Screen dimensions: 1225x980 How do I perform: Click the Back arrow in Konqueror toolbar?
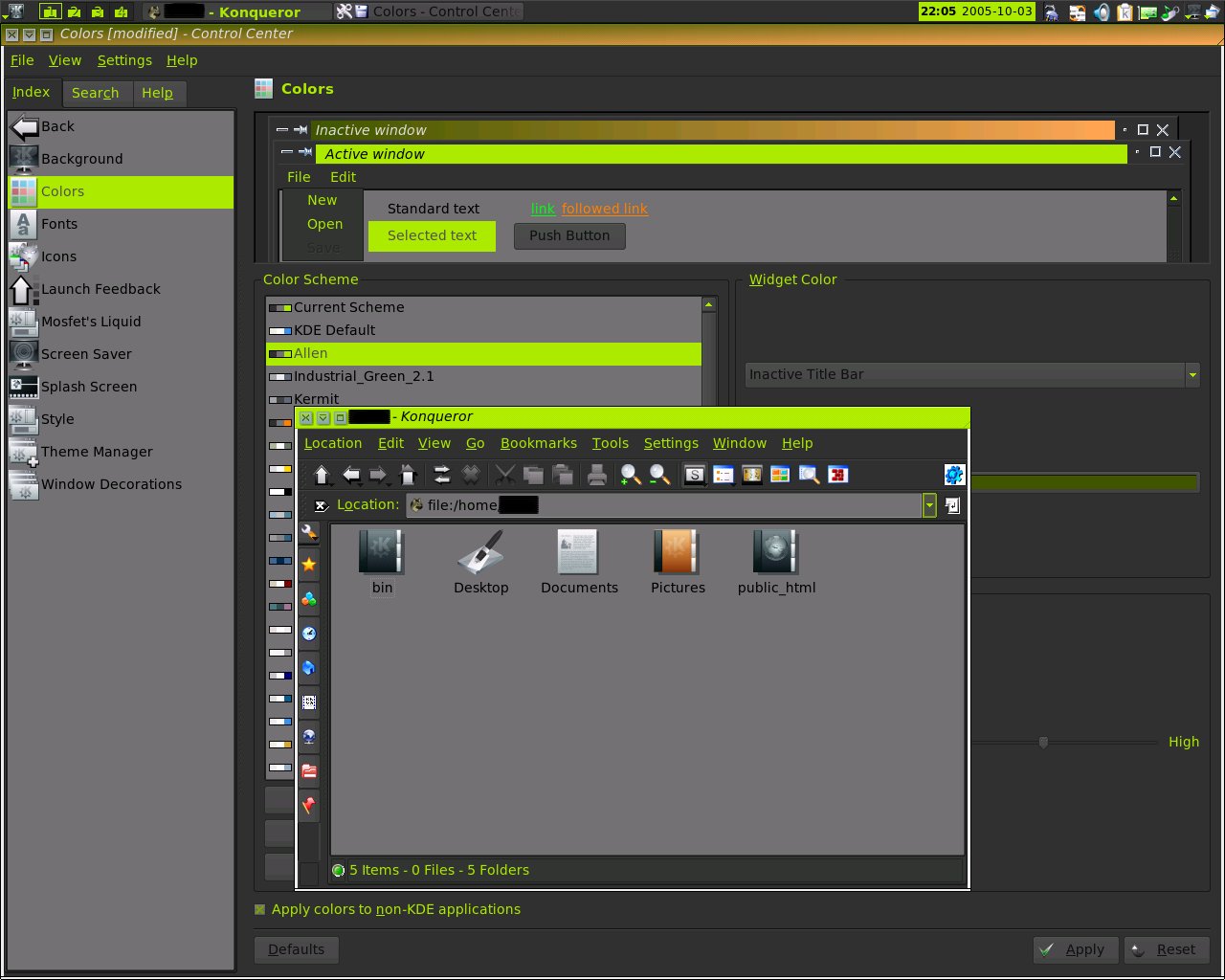pos(351,475)
